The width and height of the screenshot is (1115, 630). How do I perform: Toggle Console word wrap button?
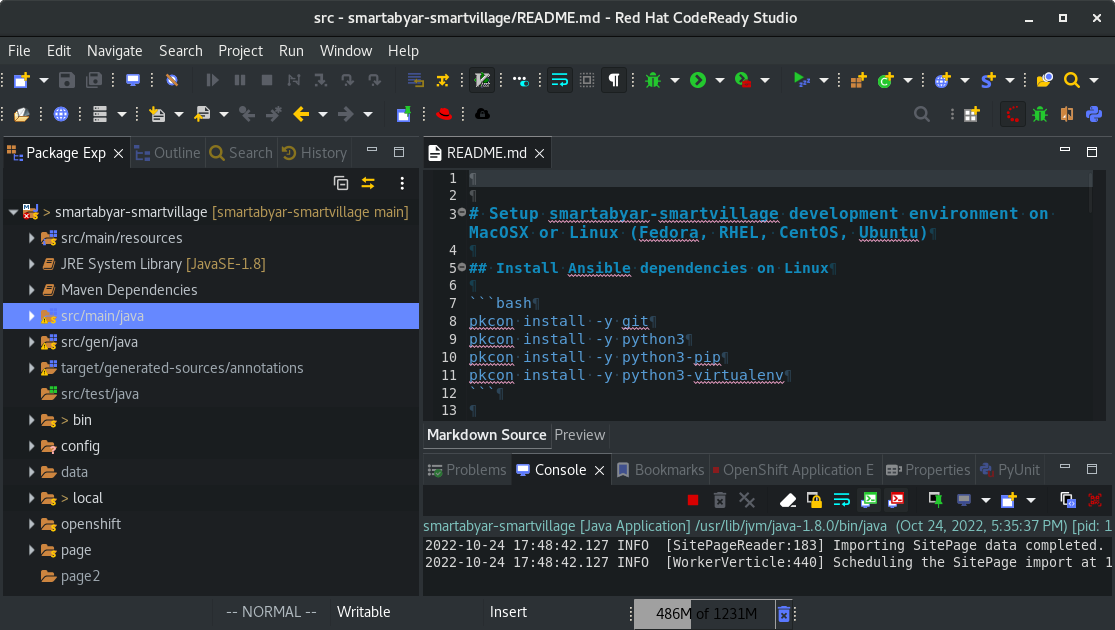pyautogui.click(x=842, y=501)
